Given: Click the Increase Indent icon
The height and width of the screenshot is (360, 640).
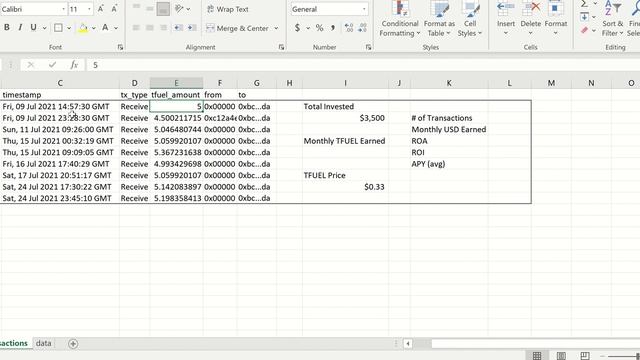Looking at the screenshot, I should point(192,28).
